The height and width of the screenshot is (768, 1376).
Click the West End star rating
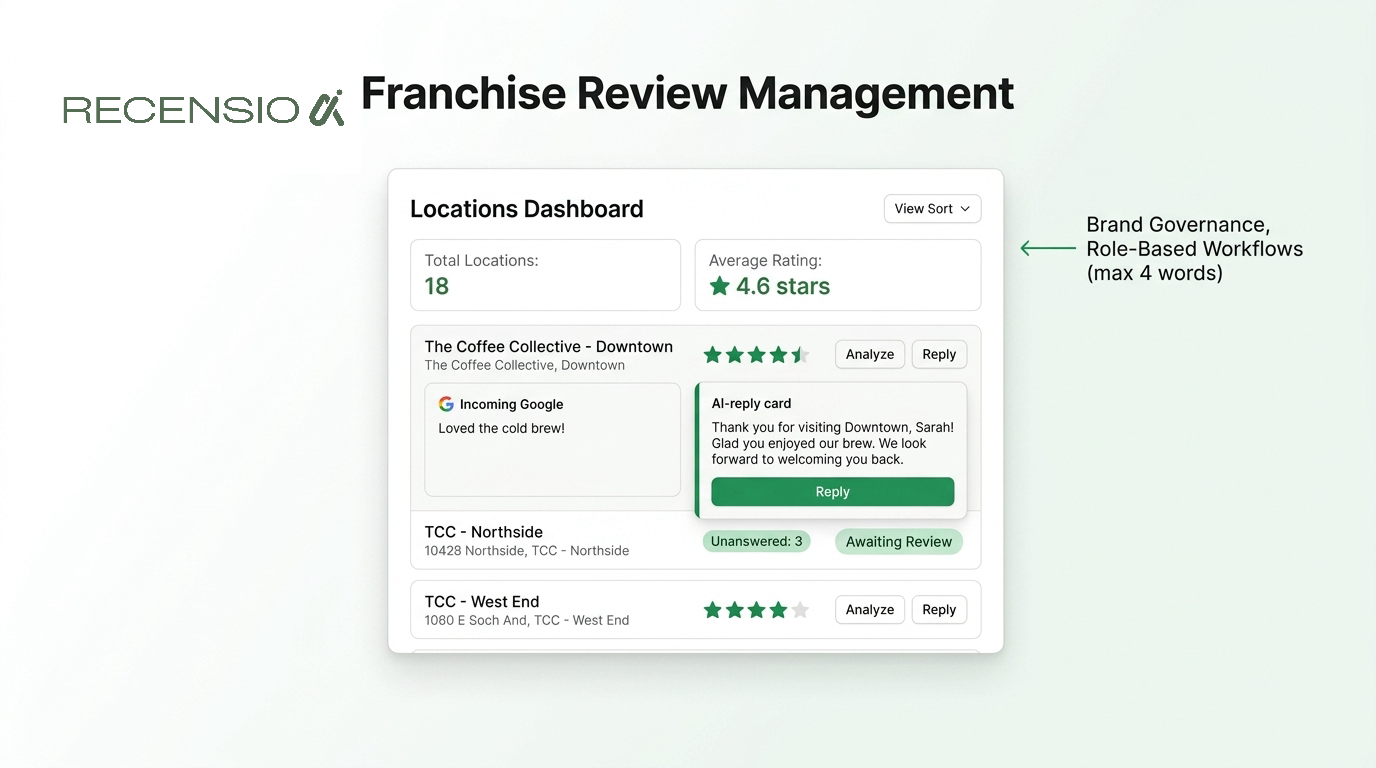tap(756, 610)
